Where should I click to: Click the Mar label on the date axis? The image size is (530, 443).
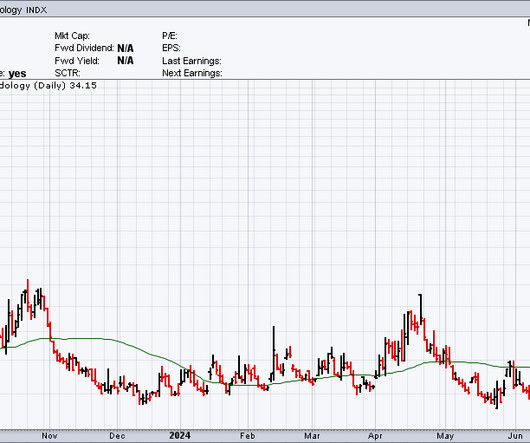point(312,436)
